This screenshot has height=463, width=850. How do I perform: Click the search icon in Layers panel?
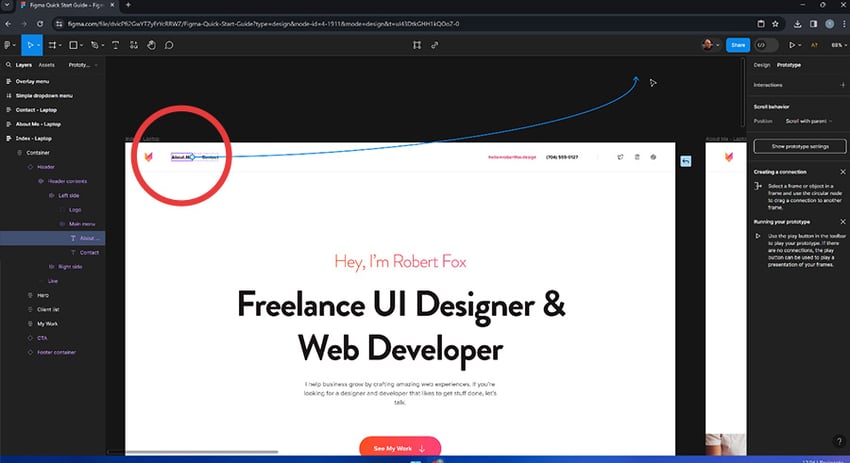[8, 65]
